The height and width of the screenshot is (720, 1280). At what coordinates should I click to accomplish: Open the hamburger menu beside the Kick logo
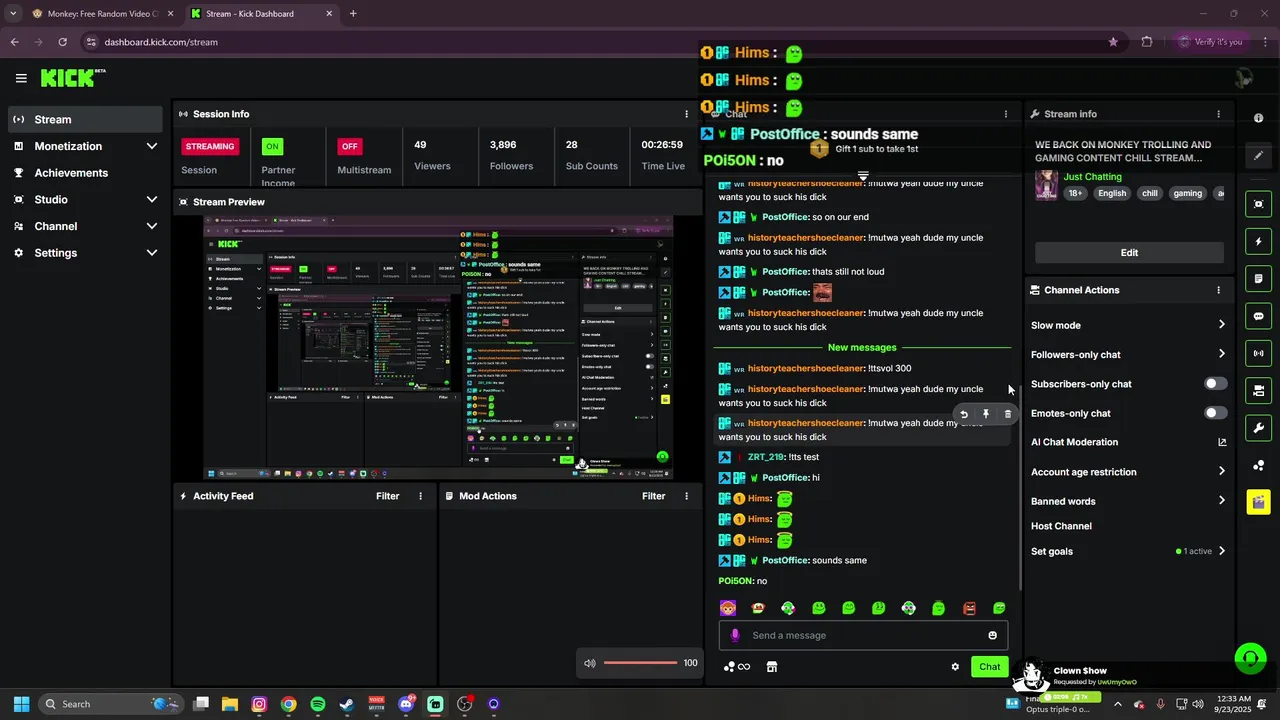tap(21, 78)
